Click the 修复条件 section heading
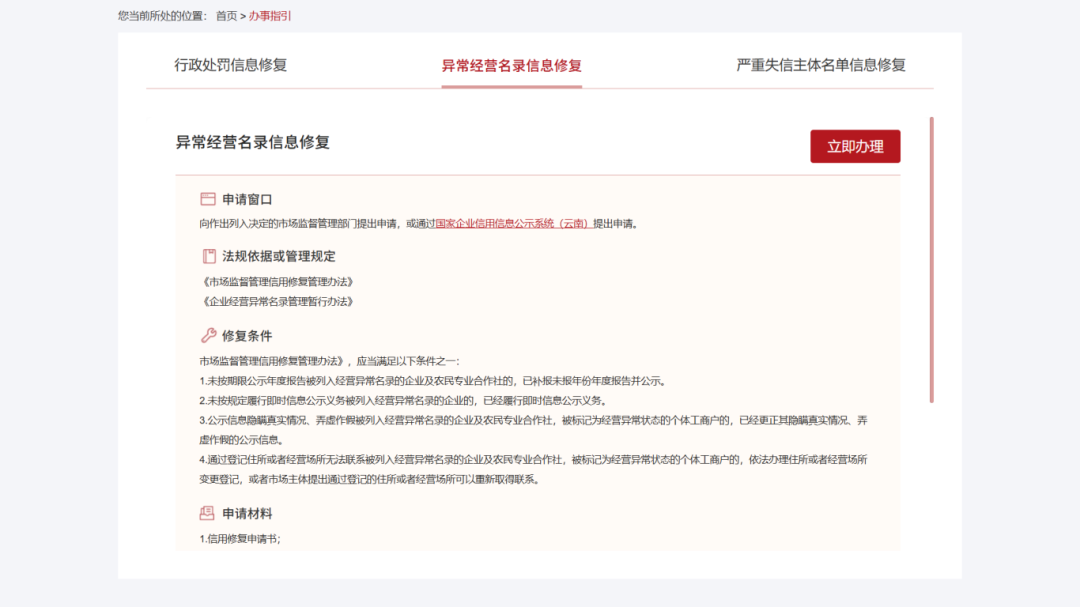Image resolution: width=1080 pixels, height=607 pixels. (x=247, y=336)
